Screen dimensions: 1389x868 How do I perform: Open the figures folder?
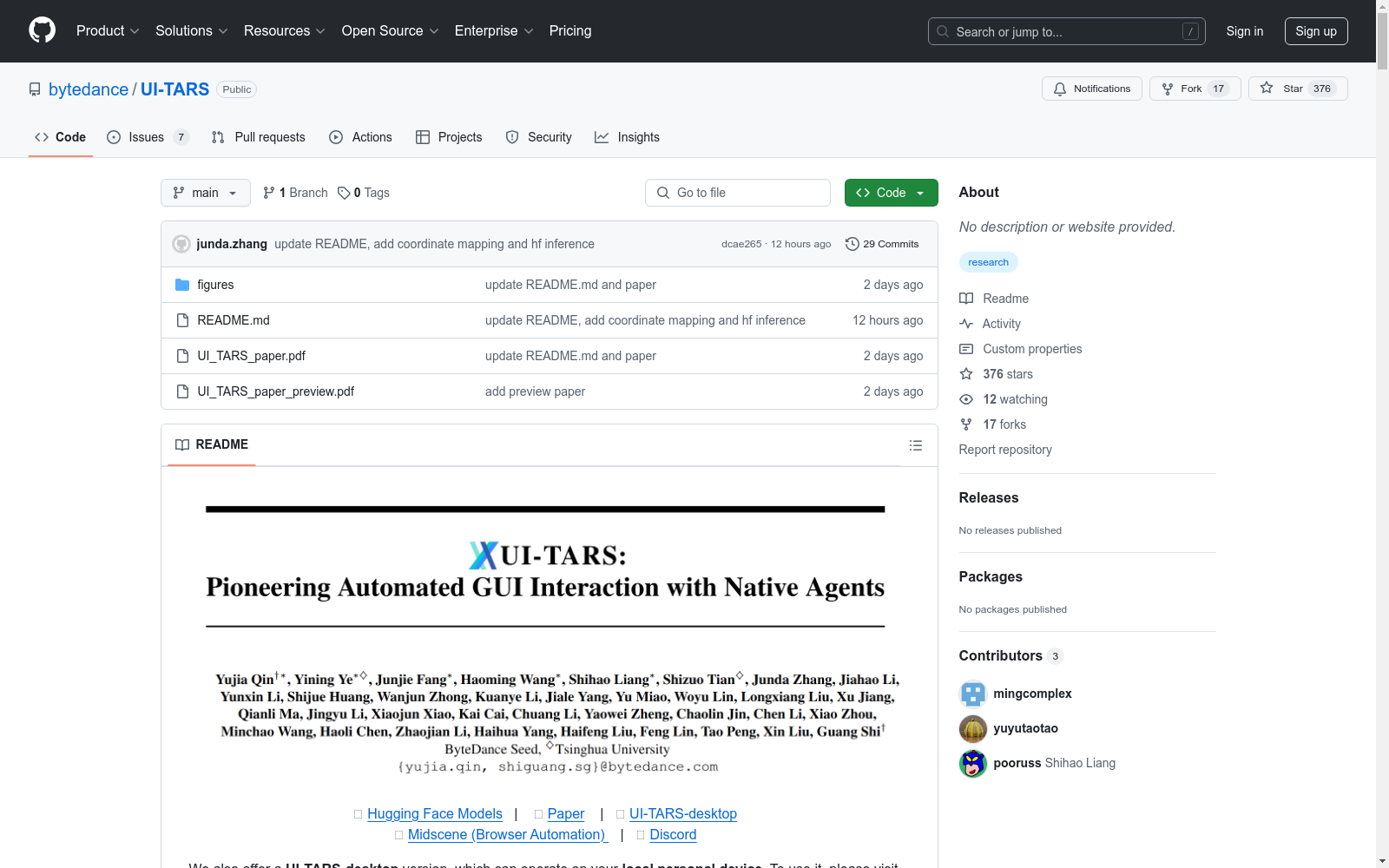coord(215,285)
